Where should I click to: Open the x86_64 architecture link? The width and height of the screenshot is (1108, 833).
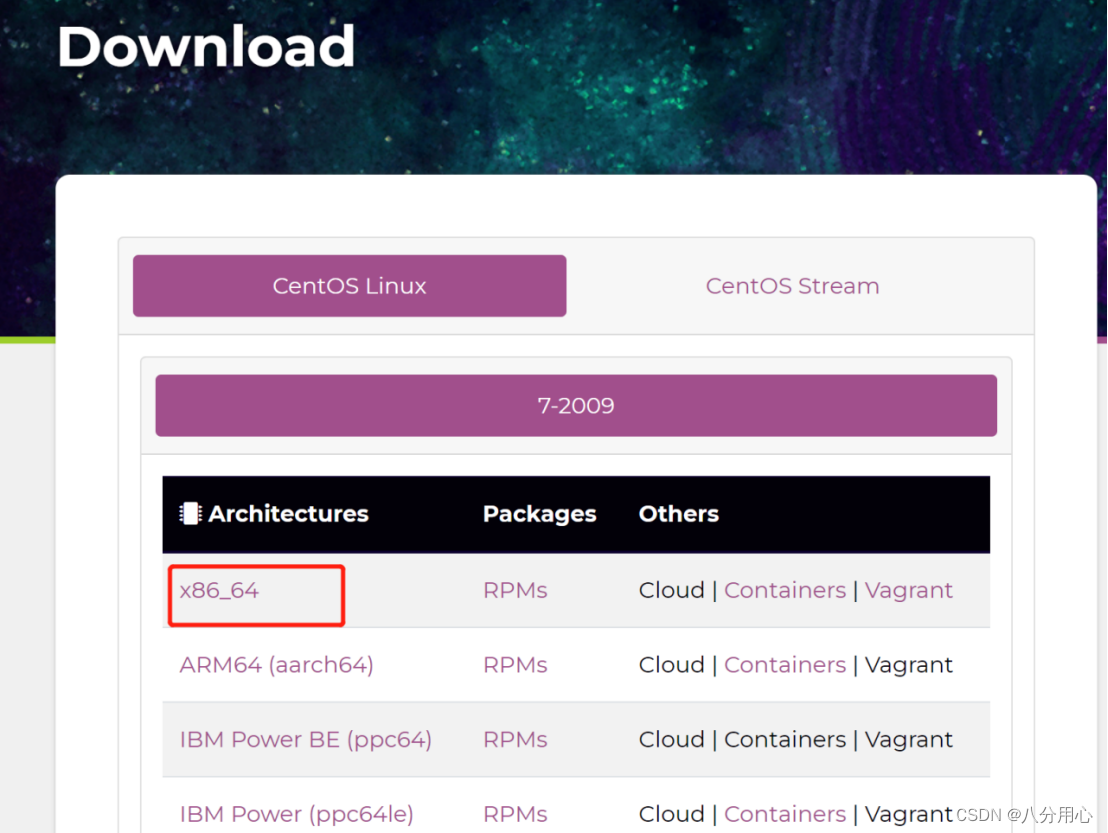click(219, 591)
